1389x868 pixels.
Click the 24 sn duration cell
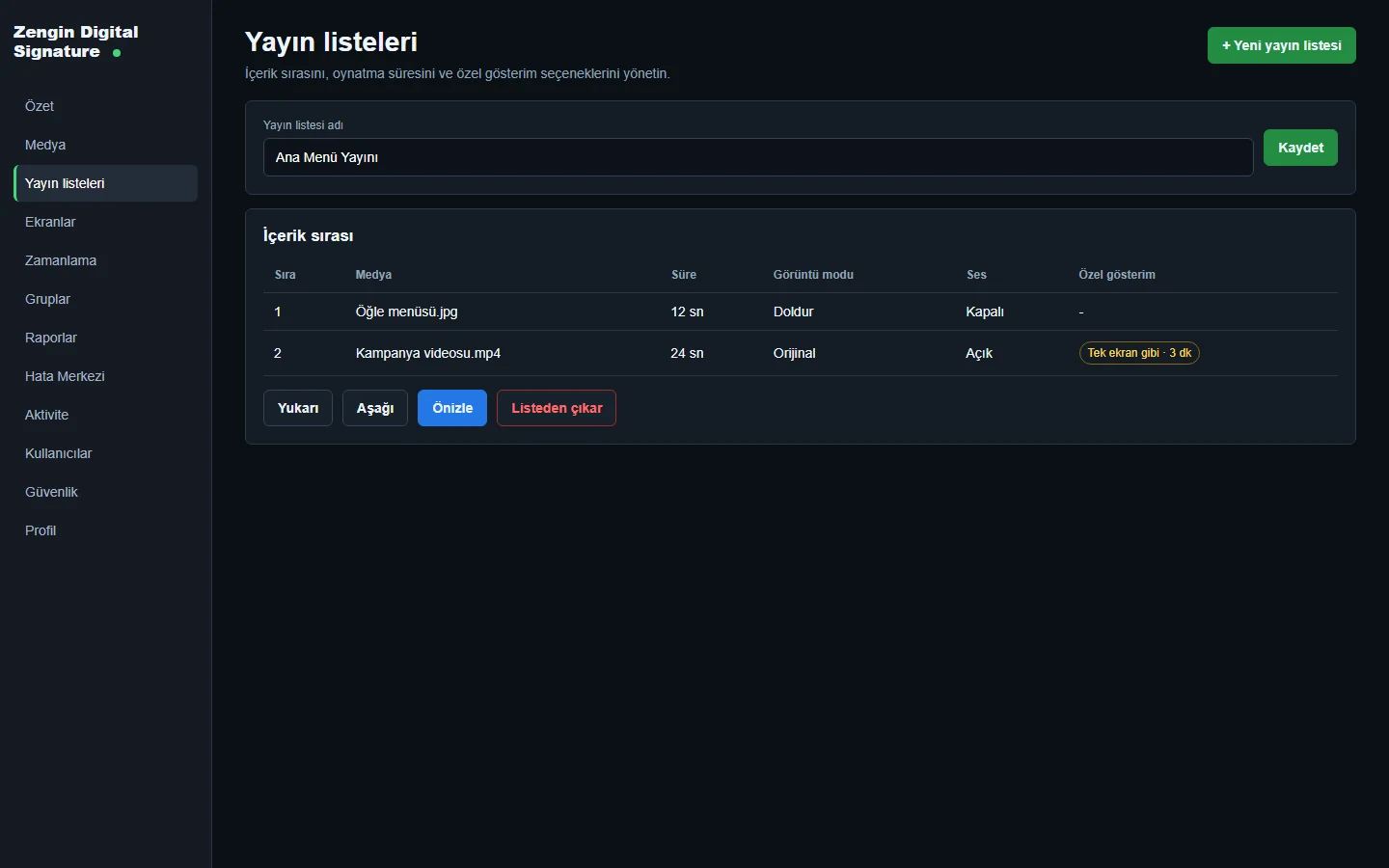coord(687,353)
